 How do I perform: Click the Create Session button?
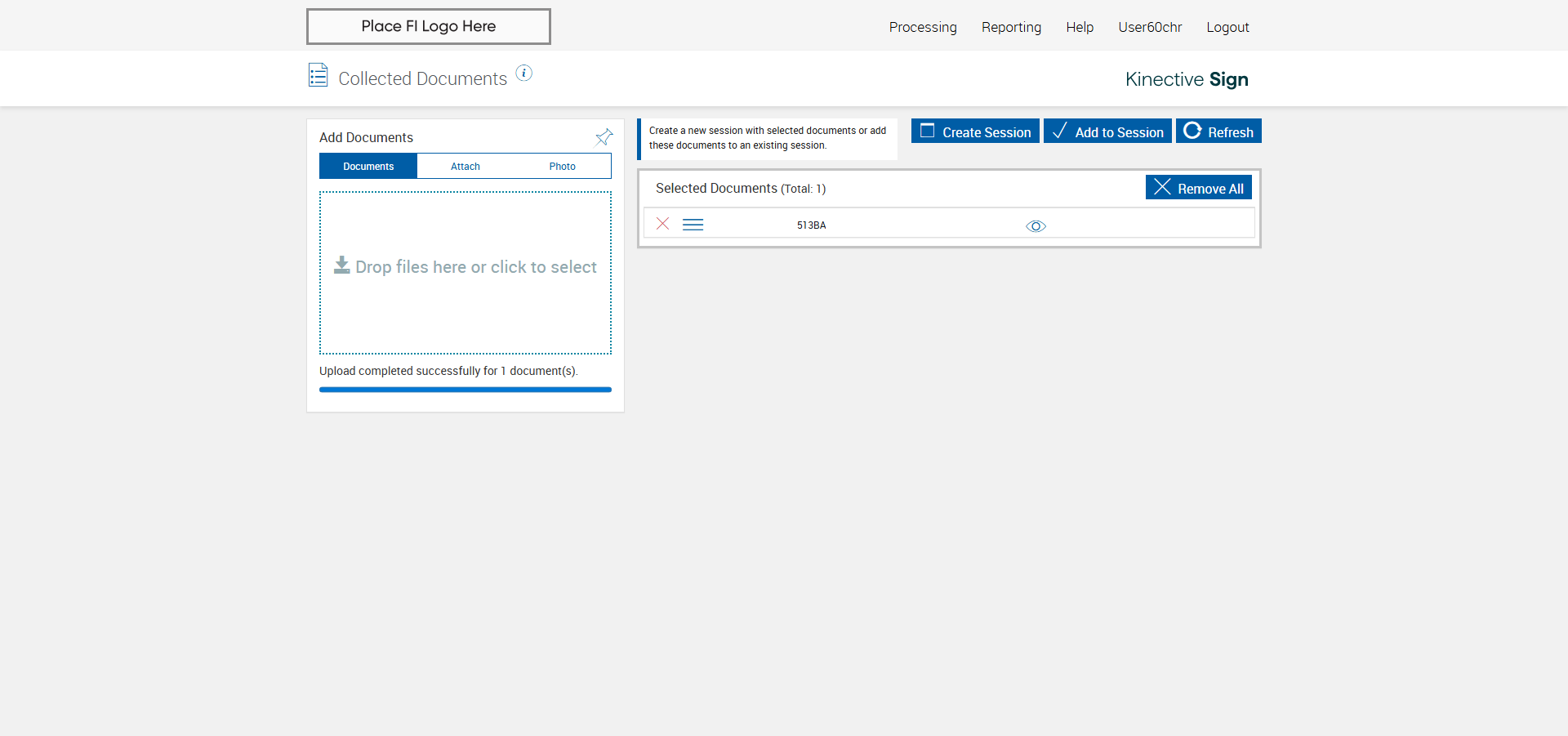(x=975, y=131)
